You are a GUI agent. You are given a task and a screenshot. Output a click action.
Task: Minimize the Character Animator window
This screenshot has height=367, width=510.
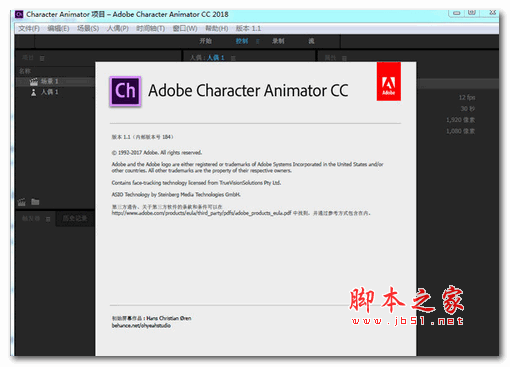click(x=457, y=13)
